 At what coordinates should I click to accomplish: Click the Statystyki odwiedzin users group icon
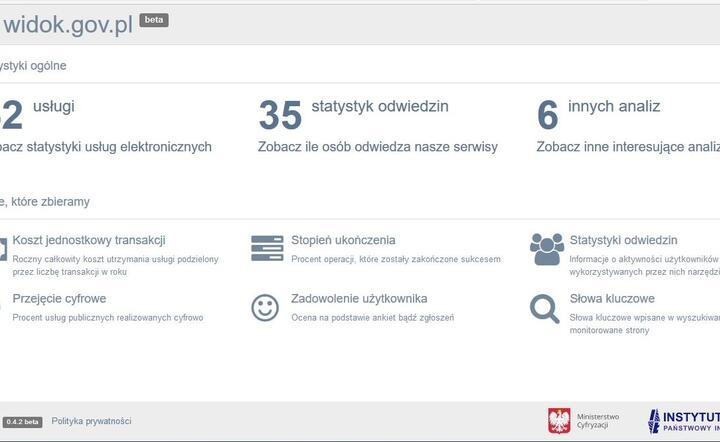pos(547,249)
